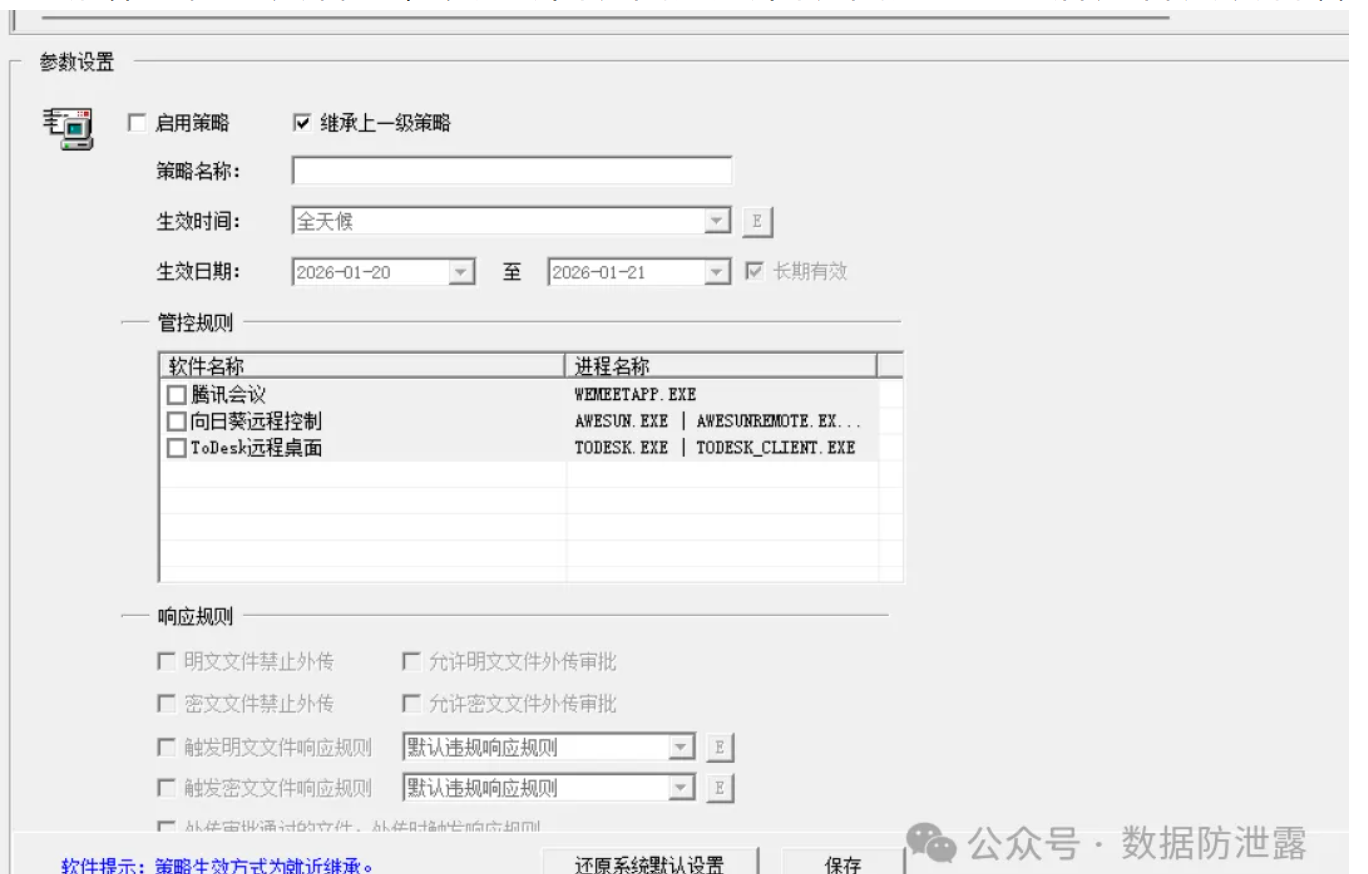Tick the 向日葵远程控制 checkbox
This screenshot has height=874, width=1368.
(177, 421)
